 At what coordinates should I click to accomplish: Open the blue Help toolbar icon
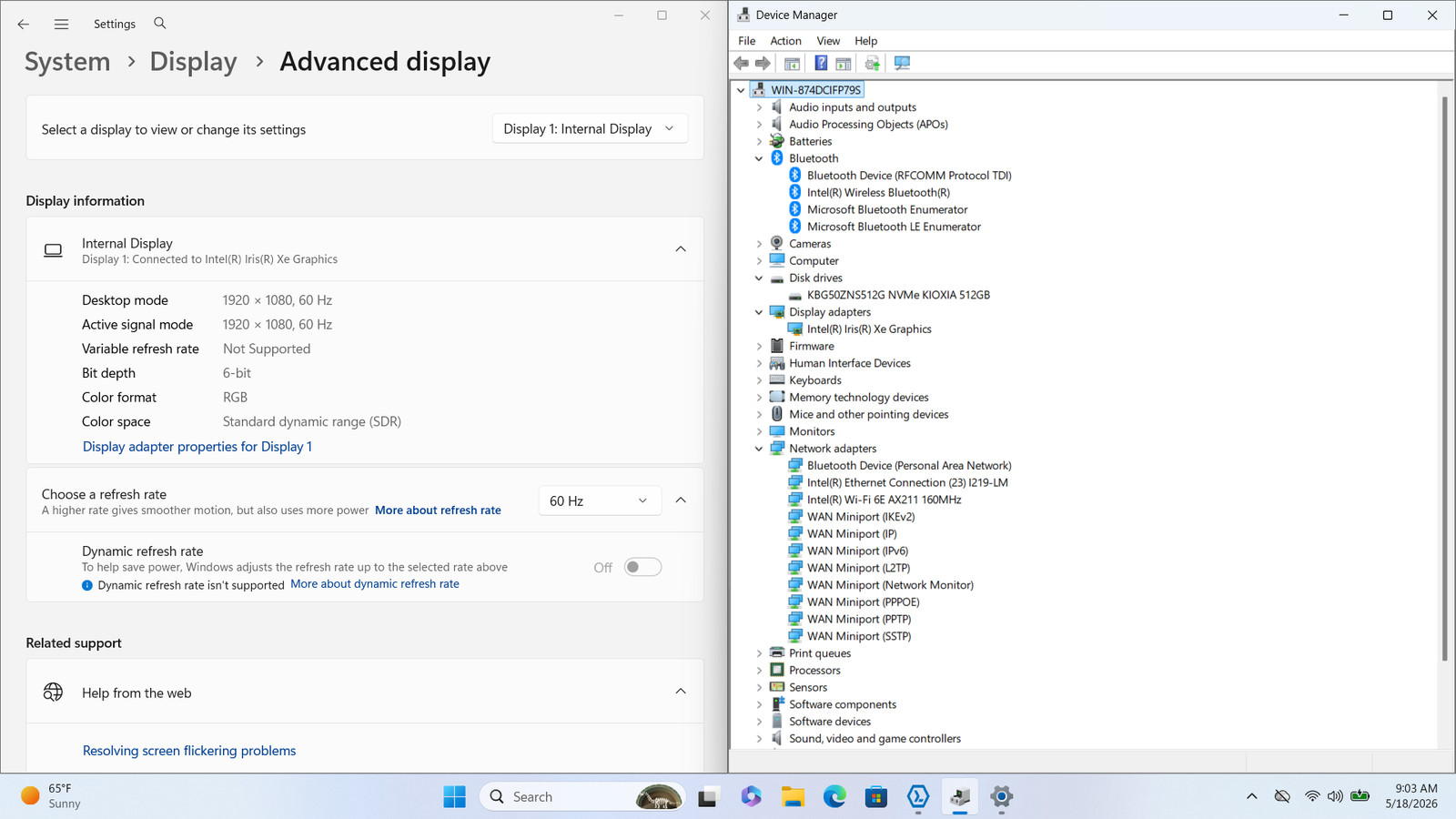coord(821,64)
